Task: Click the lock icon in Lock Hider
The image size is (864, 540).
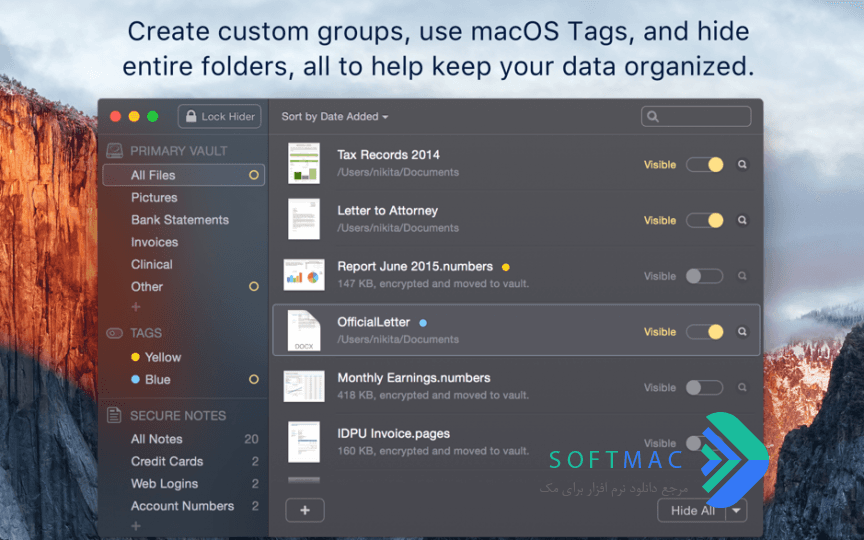Action: [191, 116]
